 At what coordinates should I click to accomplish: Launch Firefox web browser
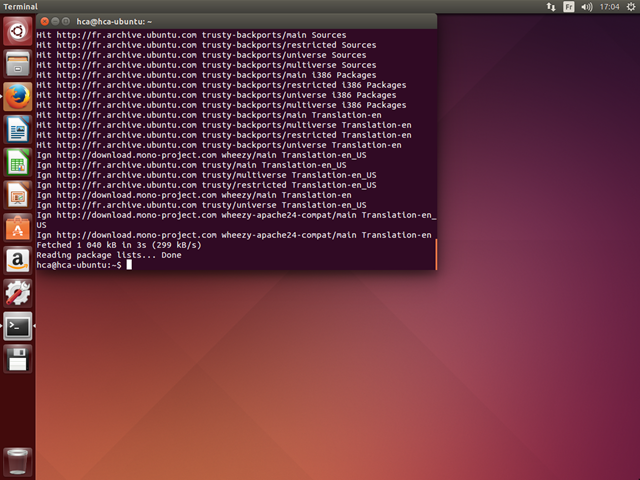(18, 97)
